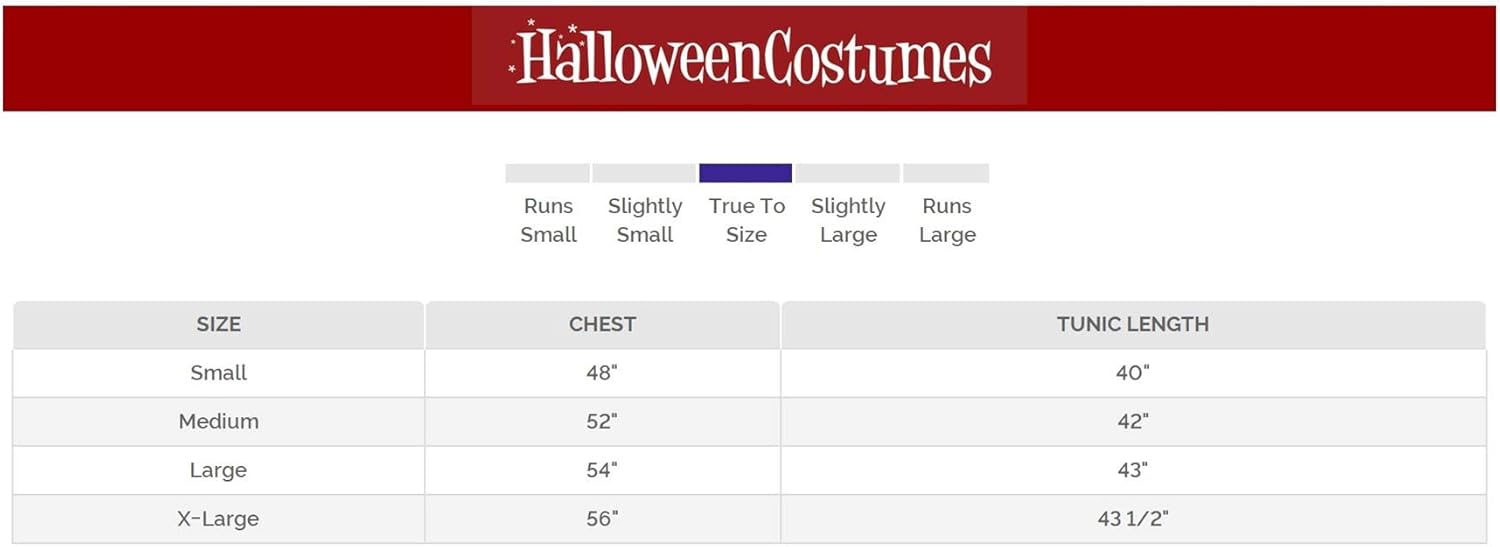The image size is (1500, 547).
Task: Click the 48" chest measurement cell
Action: pyautogui.click(x=602, y=373)
